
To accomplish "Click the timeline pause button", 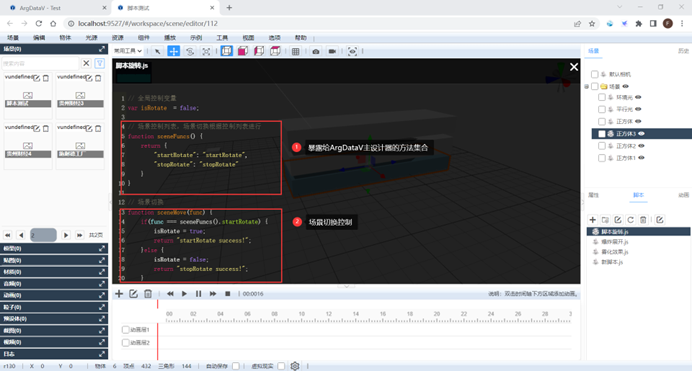I will coord(199,294).
